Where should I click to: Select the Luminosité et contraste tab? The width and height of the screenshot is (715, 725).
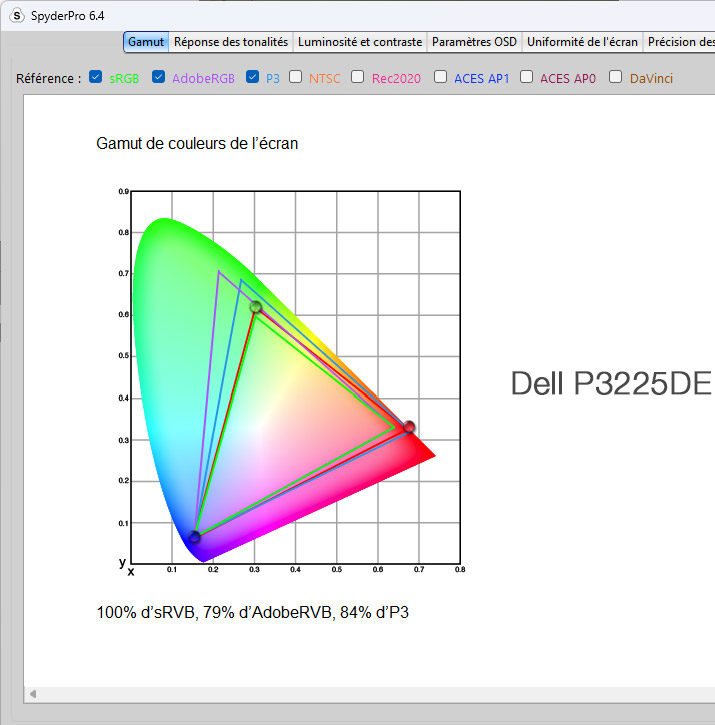coord(360,42)
